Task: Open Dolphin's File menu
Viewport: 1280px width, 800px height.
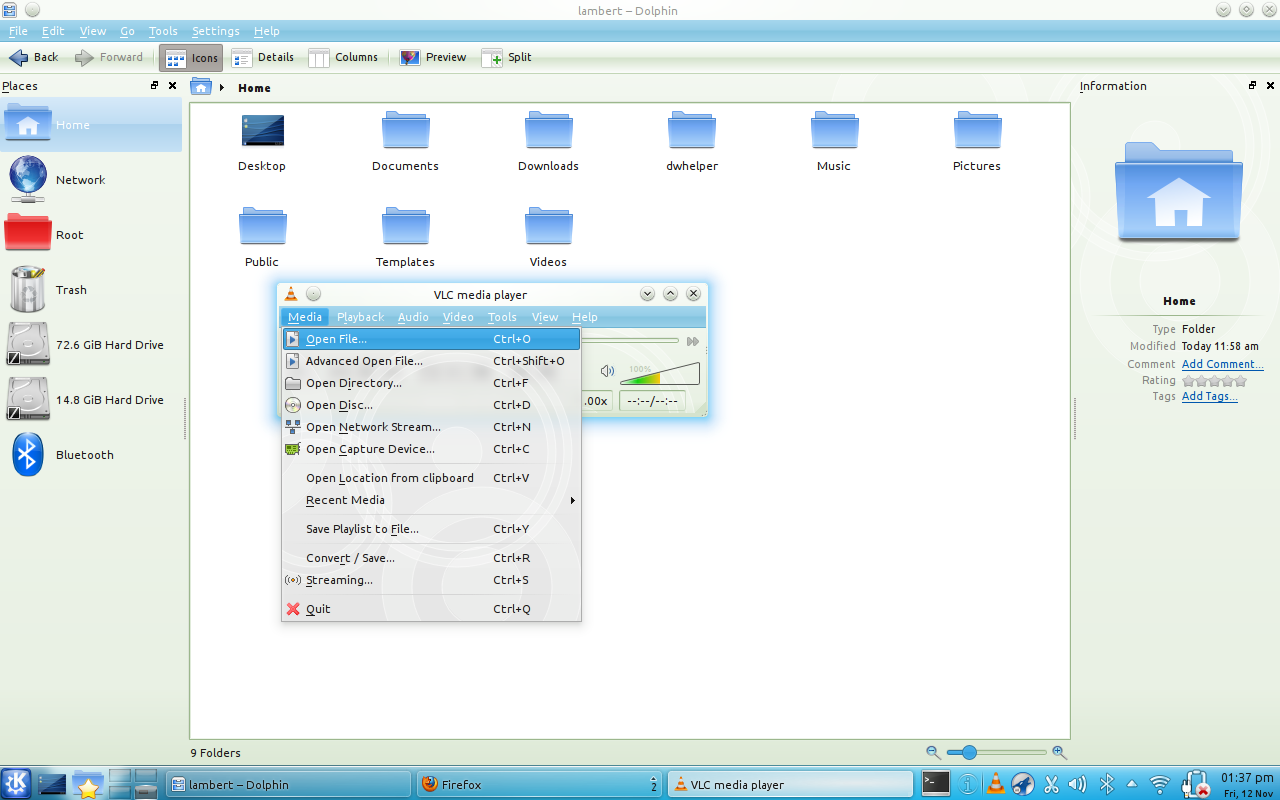Action: click(x=18, y=31)
